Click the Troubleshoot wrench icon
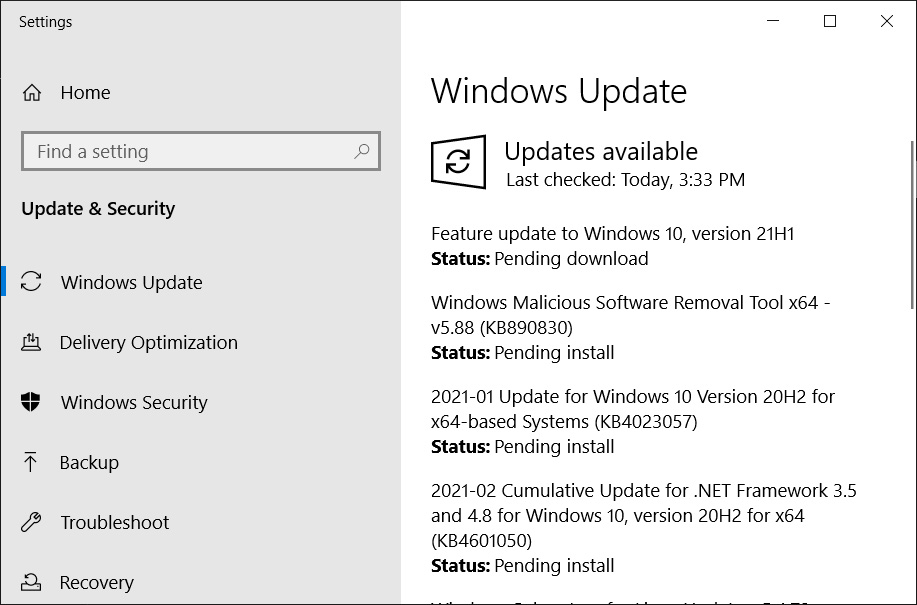The height and width of the screenshot is (605, 917). click(x=31, y=522)
